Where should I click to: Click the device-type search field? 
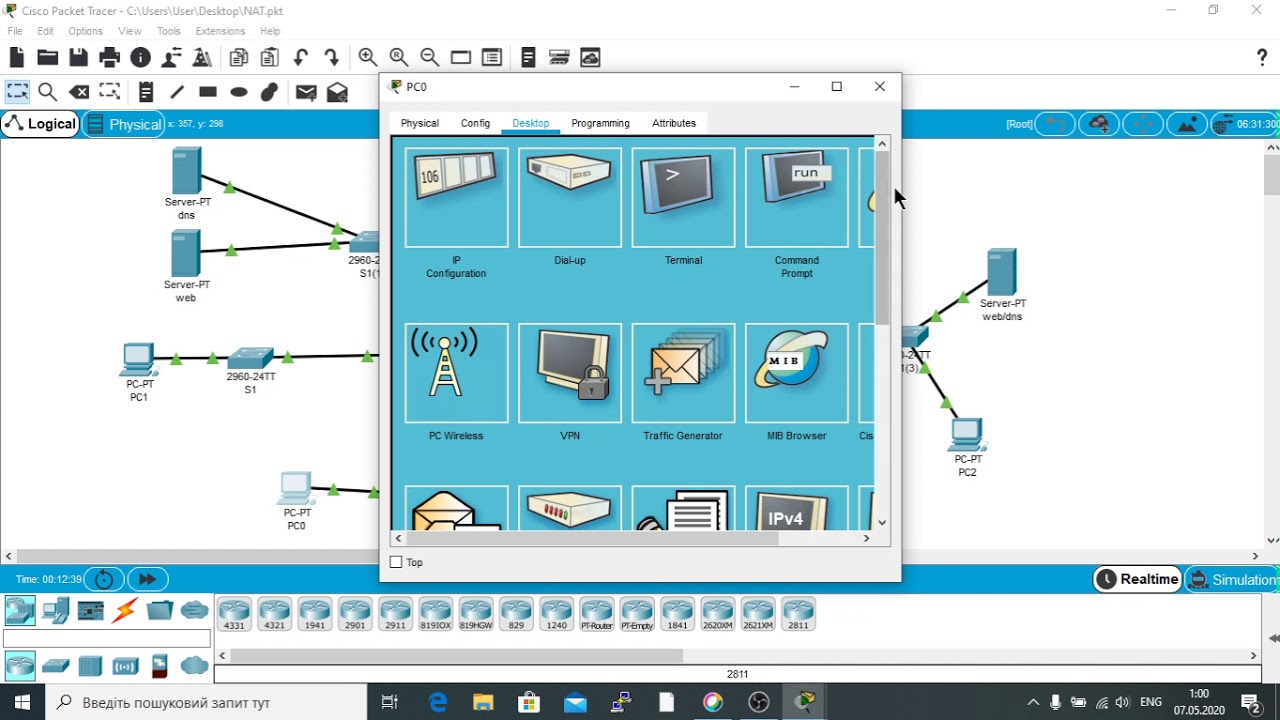107,639
